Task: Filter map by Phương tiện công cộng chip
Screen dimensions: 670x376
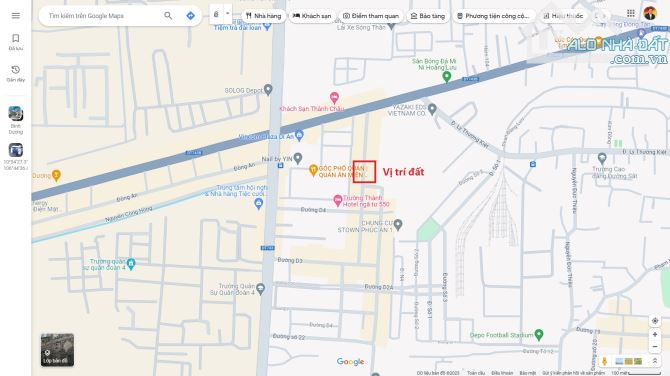Action: [x=494, y=16]
